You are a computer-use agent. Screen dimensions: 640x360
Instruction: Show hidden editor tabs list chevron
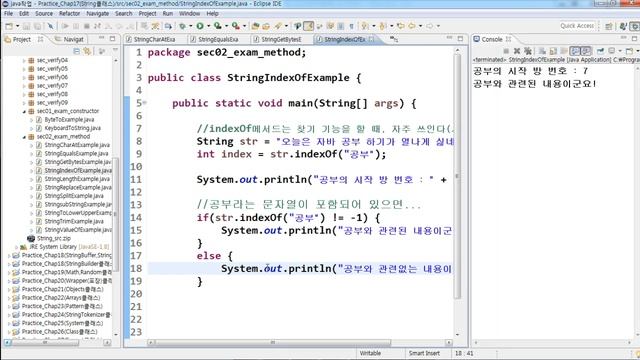(393, 39)
